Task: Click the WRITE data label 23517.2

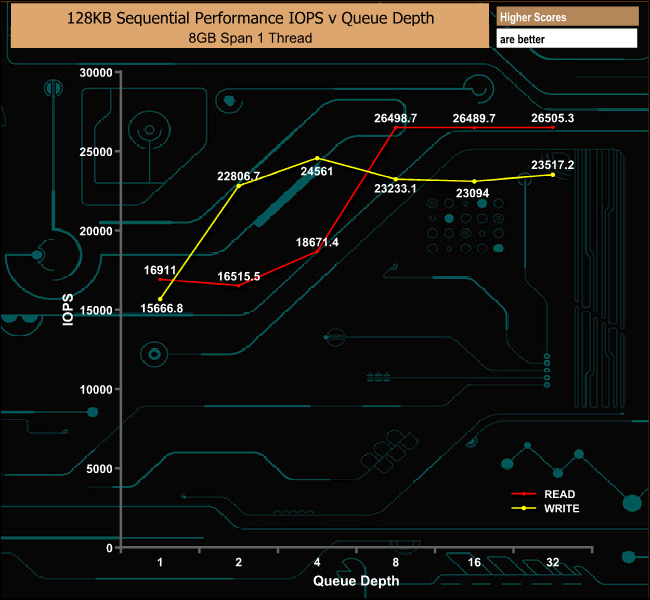Action: coord(553,165)
